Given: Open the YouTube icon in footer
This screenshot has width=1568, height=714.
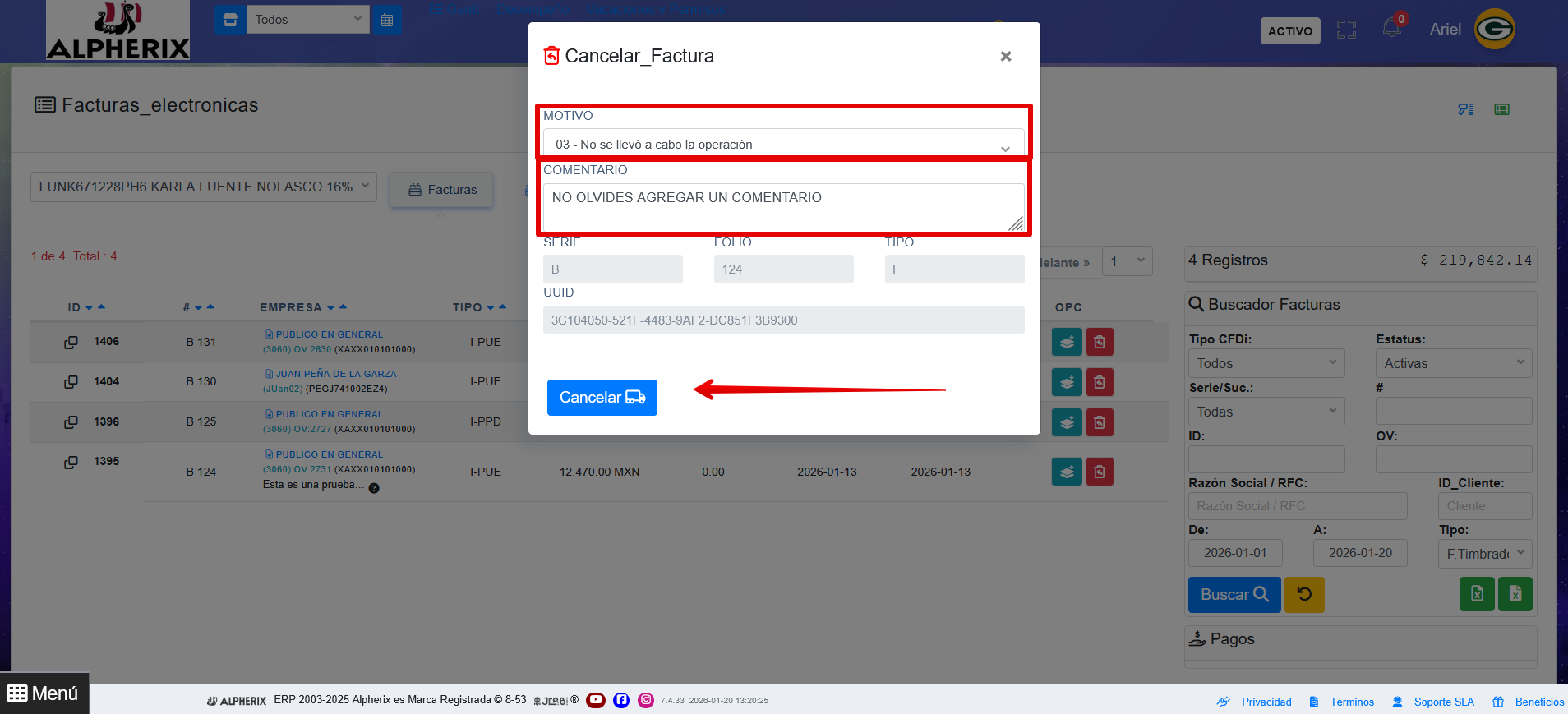Looking at the screenshot, I should click(x=596, y=700).
